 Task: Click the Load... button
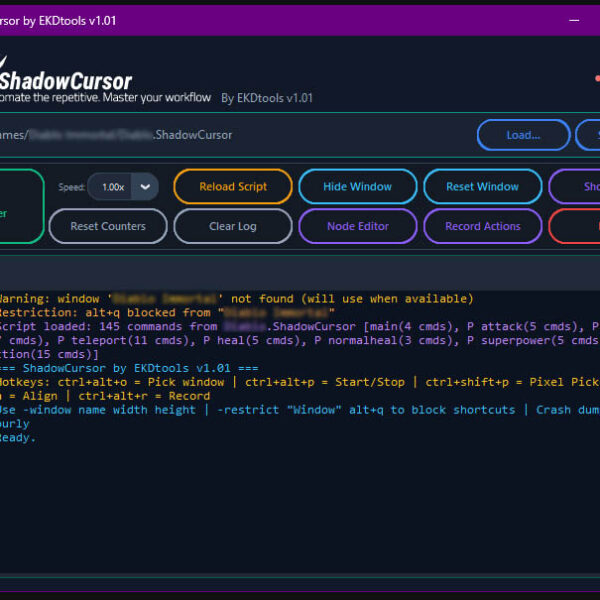click(x=523, y=135)
